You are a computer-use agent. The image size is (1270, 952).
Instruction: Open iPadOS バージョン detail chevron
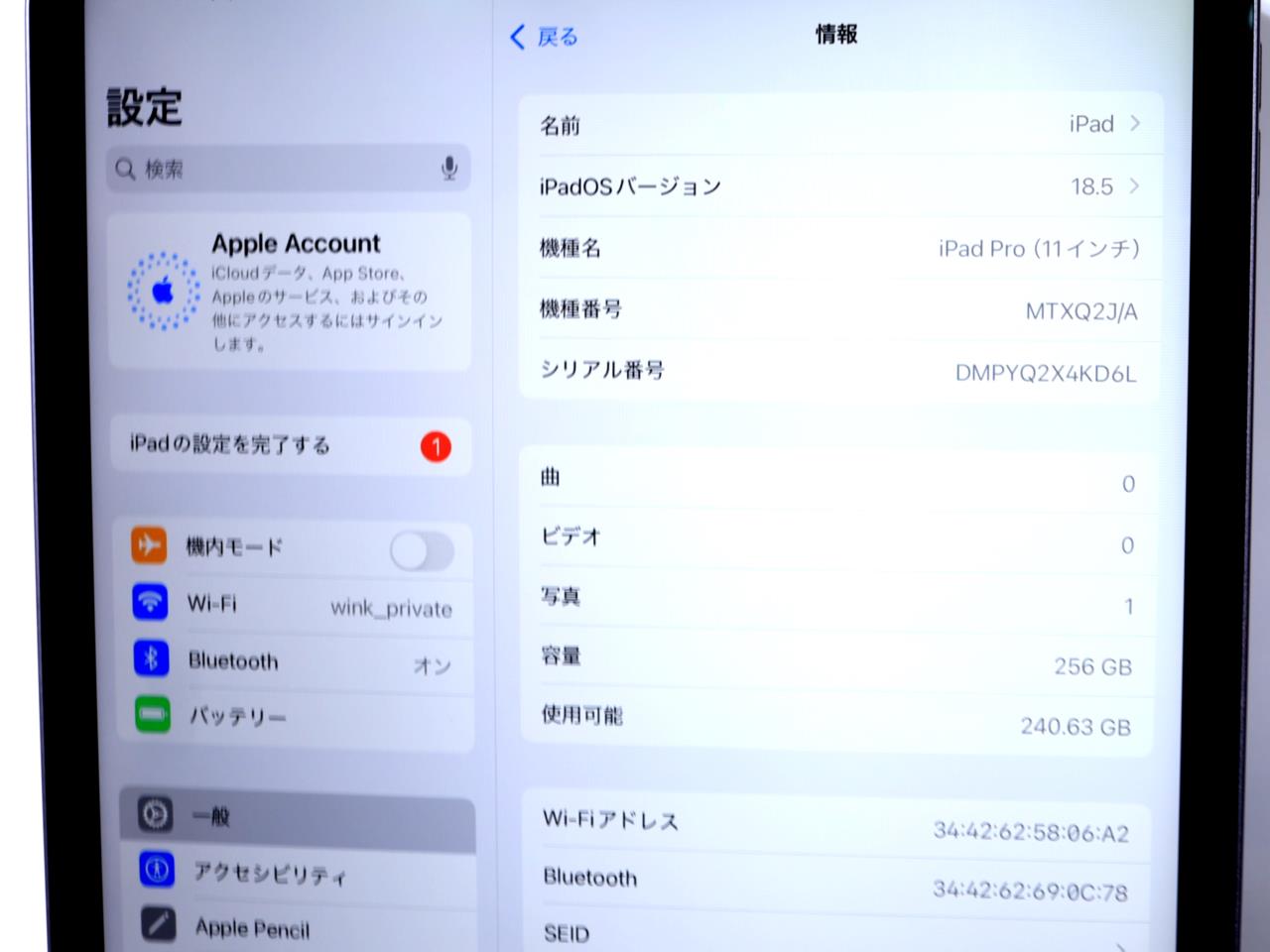(1133, 185)
